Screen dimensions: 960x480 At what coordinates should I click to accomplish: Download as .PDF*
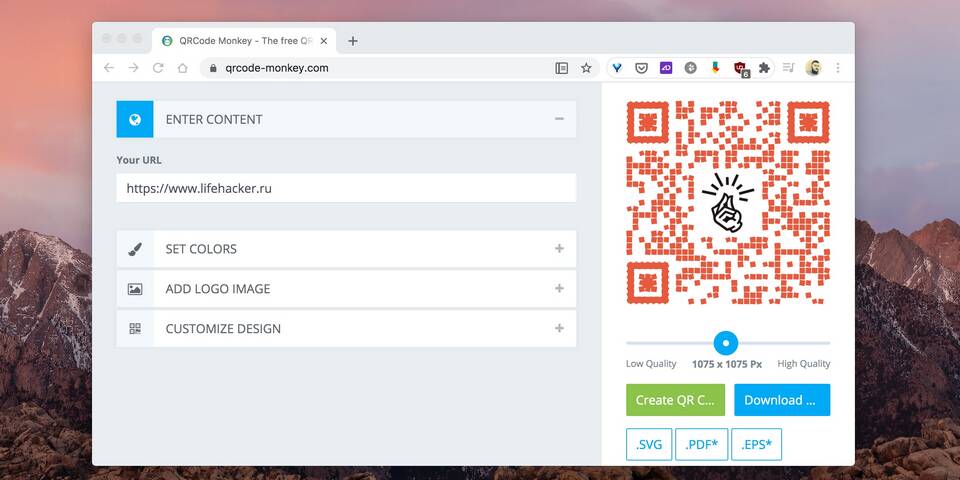point(702,444)
